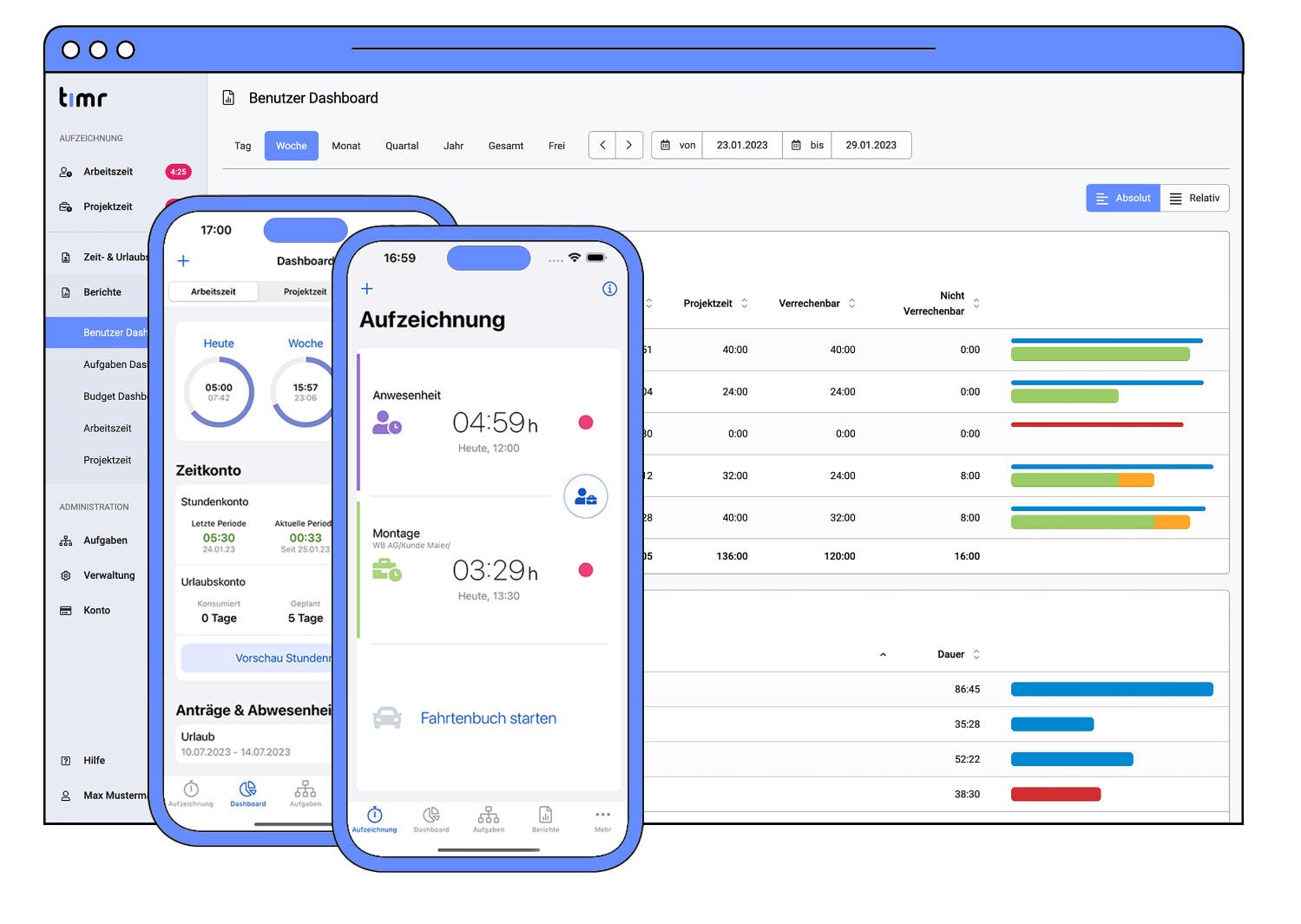This screenshot has width=1301, height=924.
Task: Click the 86:45 duration blue bar
Action: (1112, 690)
